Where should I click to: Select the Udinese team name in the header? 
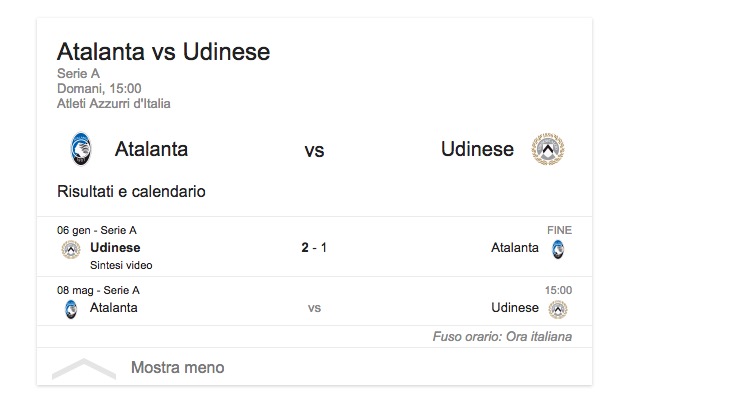477,150
